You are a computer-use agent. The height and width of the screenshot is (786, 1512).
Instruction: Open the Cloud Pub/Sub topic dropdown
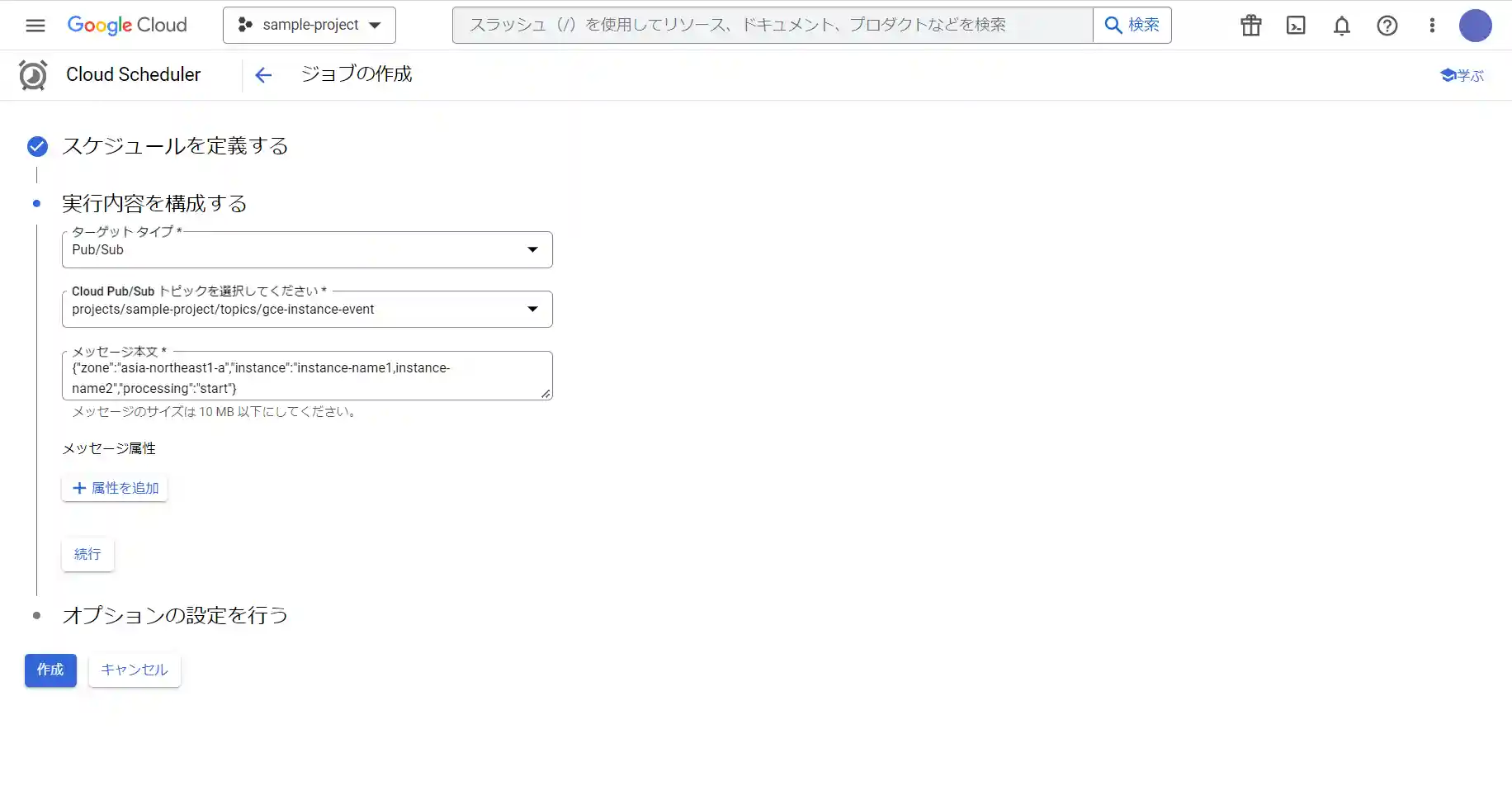307,310
